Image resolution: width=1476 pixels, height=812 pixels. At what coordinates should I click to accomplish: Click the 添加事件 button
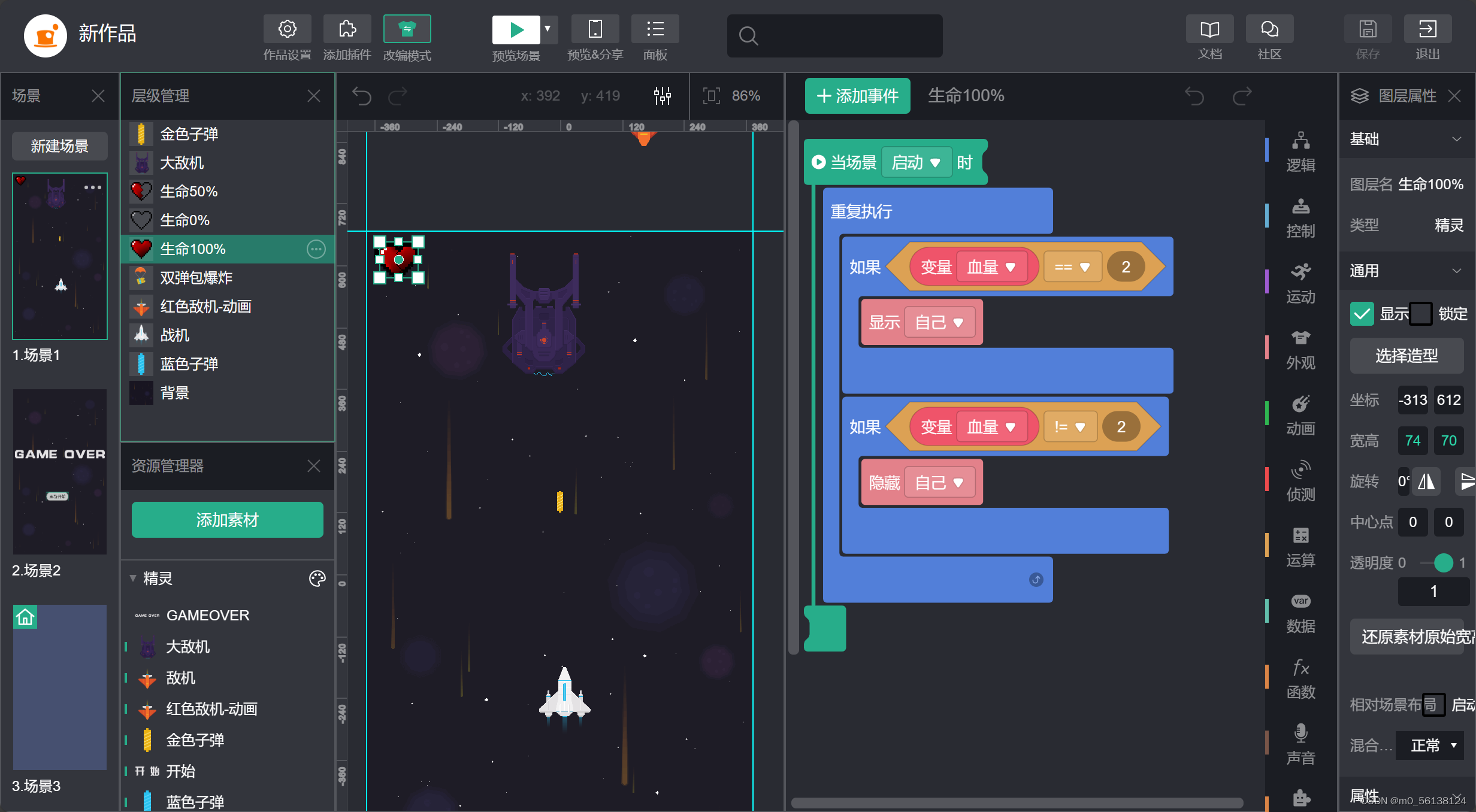click(x=857, y=96)
